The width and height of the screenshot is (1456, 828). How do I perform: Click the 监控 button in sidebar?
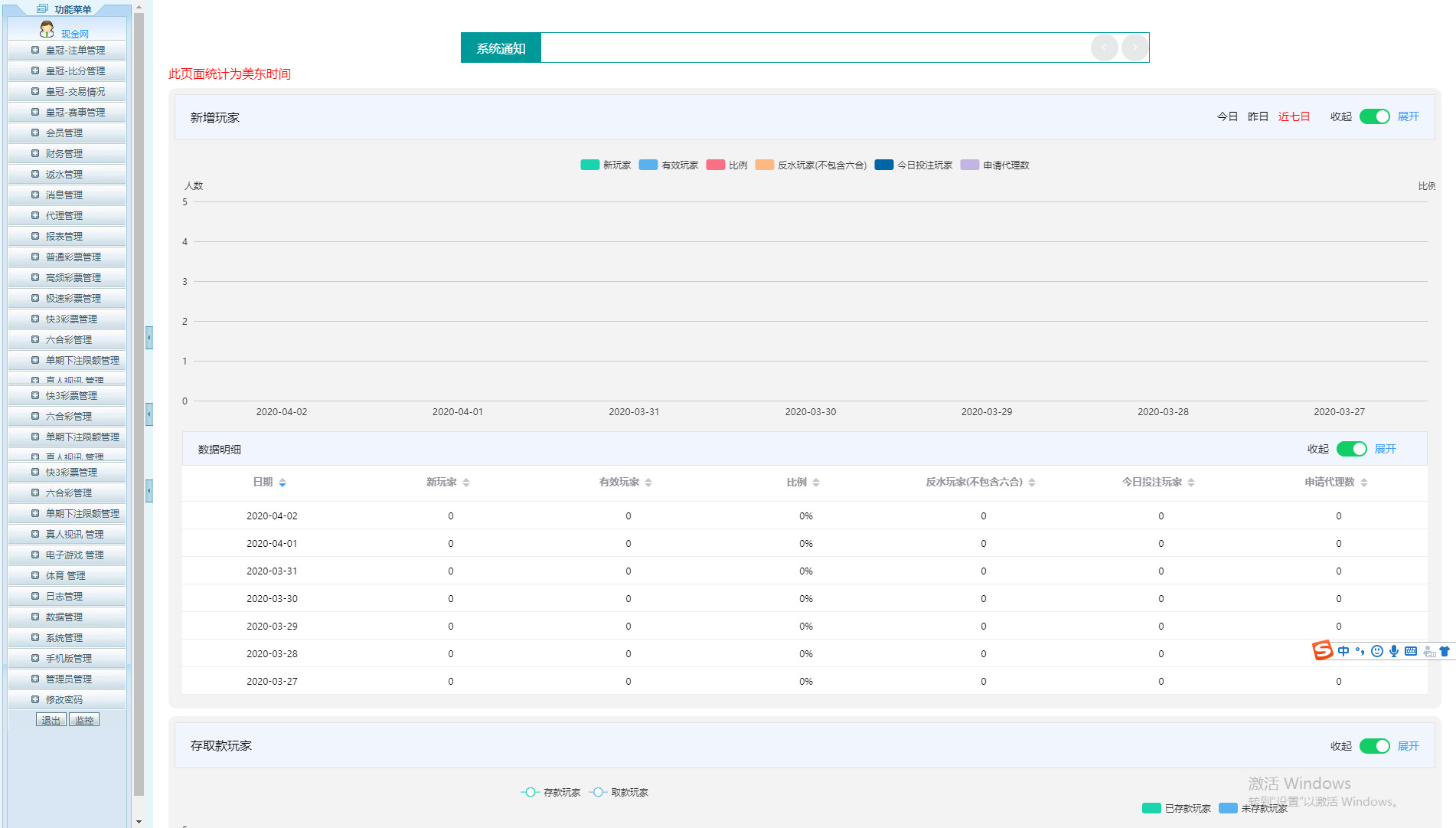[x=84, y=720]
